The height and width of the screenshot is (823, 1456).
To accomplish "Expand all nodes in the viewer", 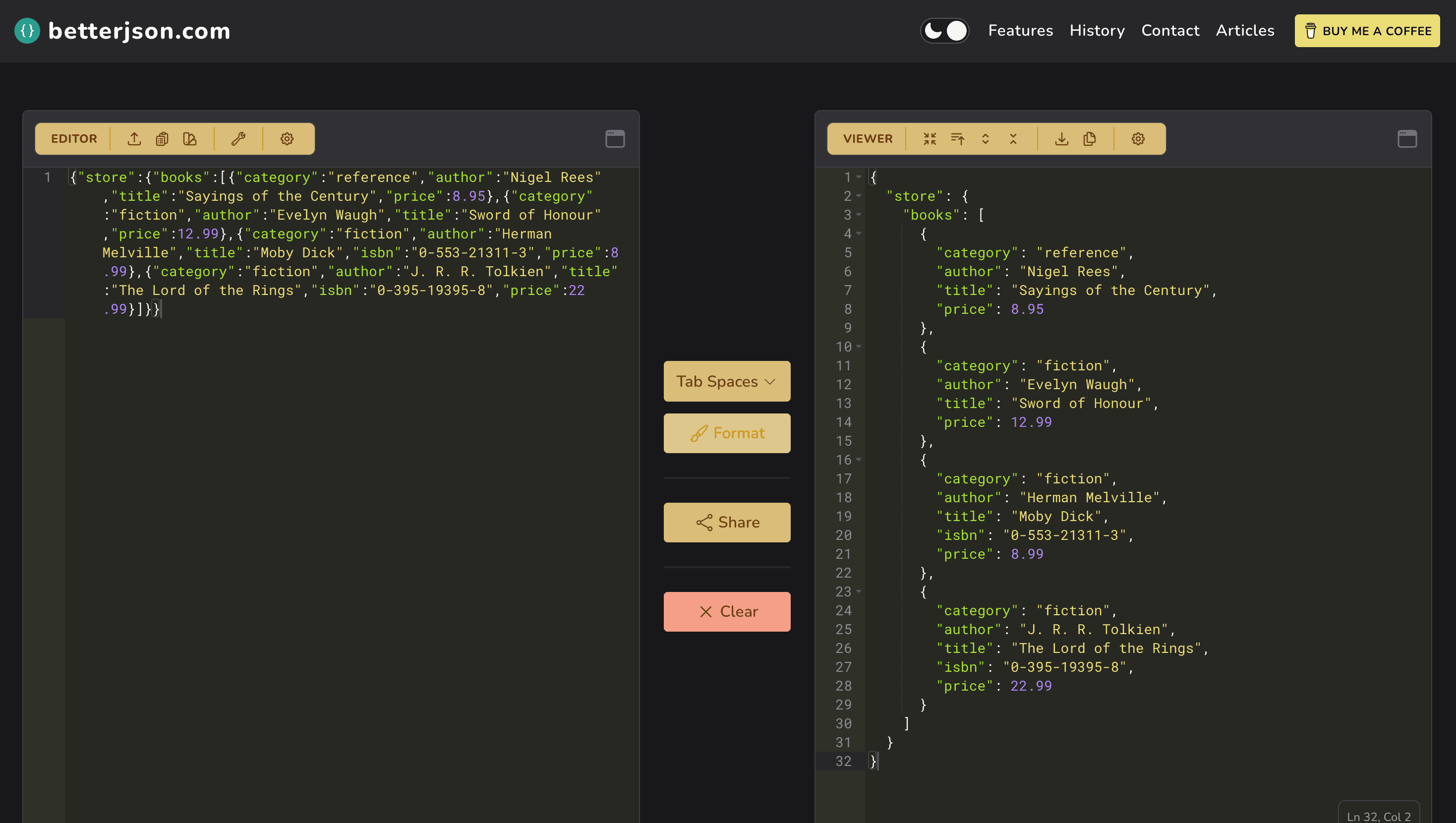I will [x=985, y=139].
